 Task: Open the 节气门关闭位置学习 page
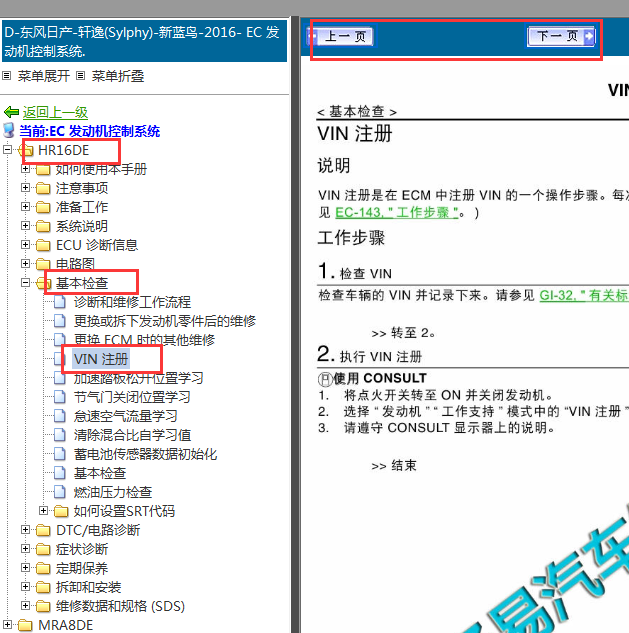[x=132, y=397]
